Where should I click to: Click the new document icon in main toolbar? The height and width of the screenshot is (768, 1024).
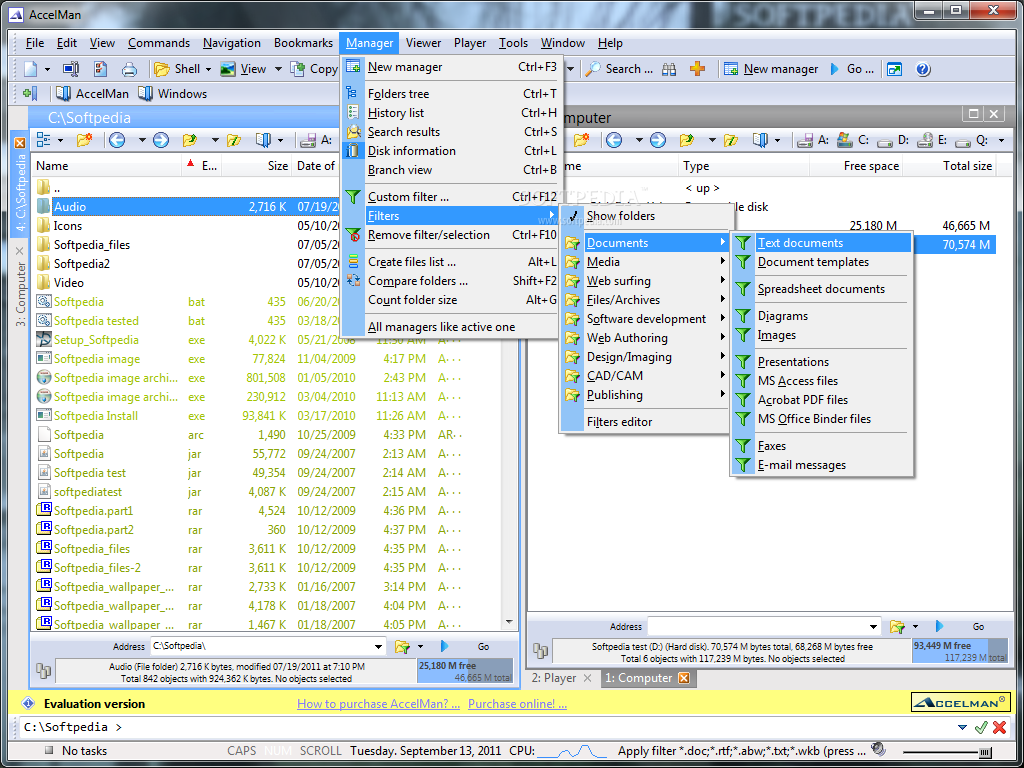[x=31, y=69]
